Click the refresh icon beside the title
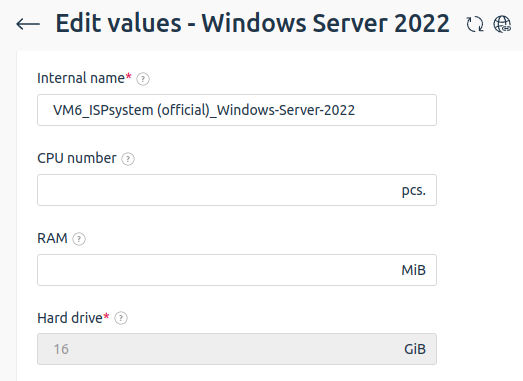The width and height of the screenshot is (523, 381). coord(475,24)
